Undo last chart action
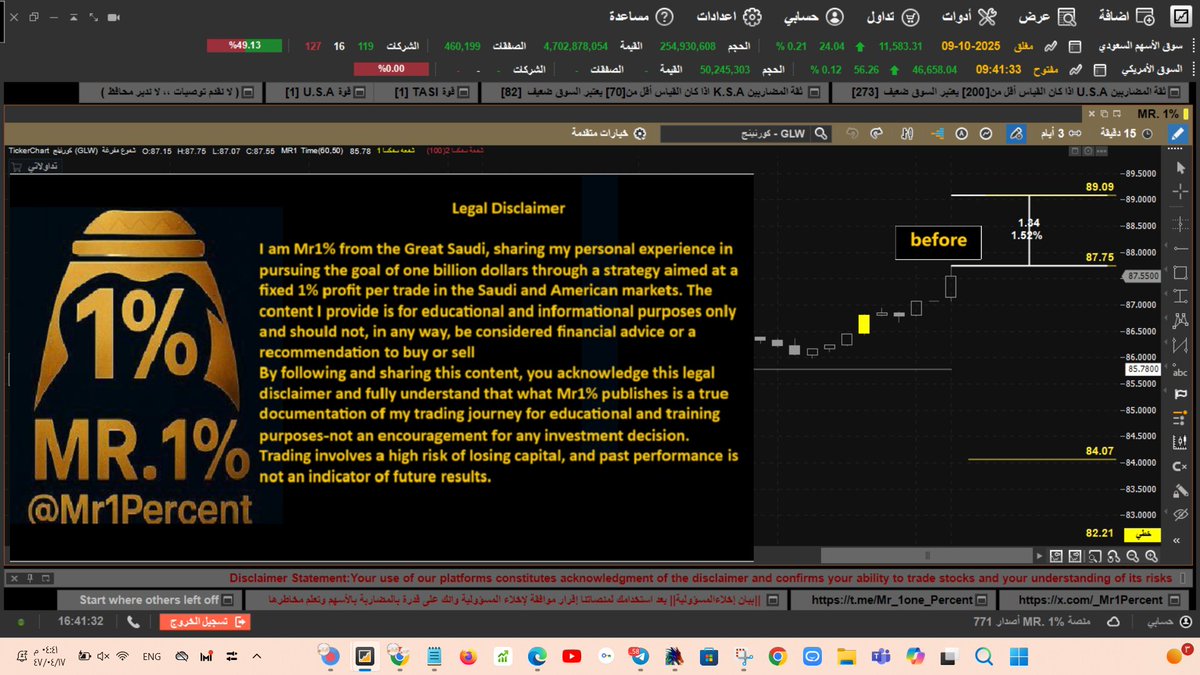 click(x=852, y=133)
